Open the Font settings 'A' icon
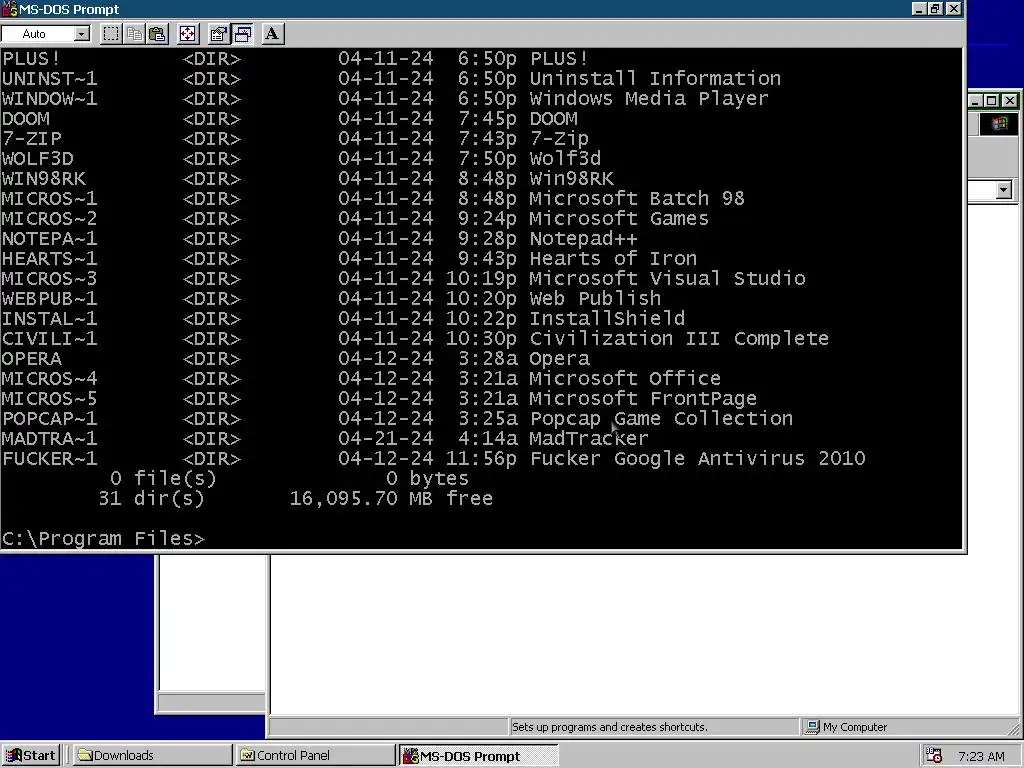Image resolution: width=1024 pixels, height=768 pixels. (272, 34)
